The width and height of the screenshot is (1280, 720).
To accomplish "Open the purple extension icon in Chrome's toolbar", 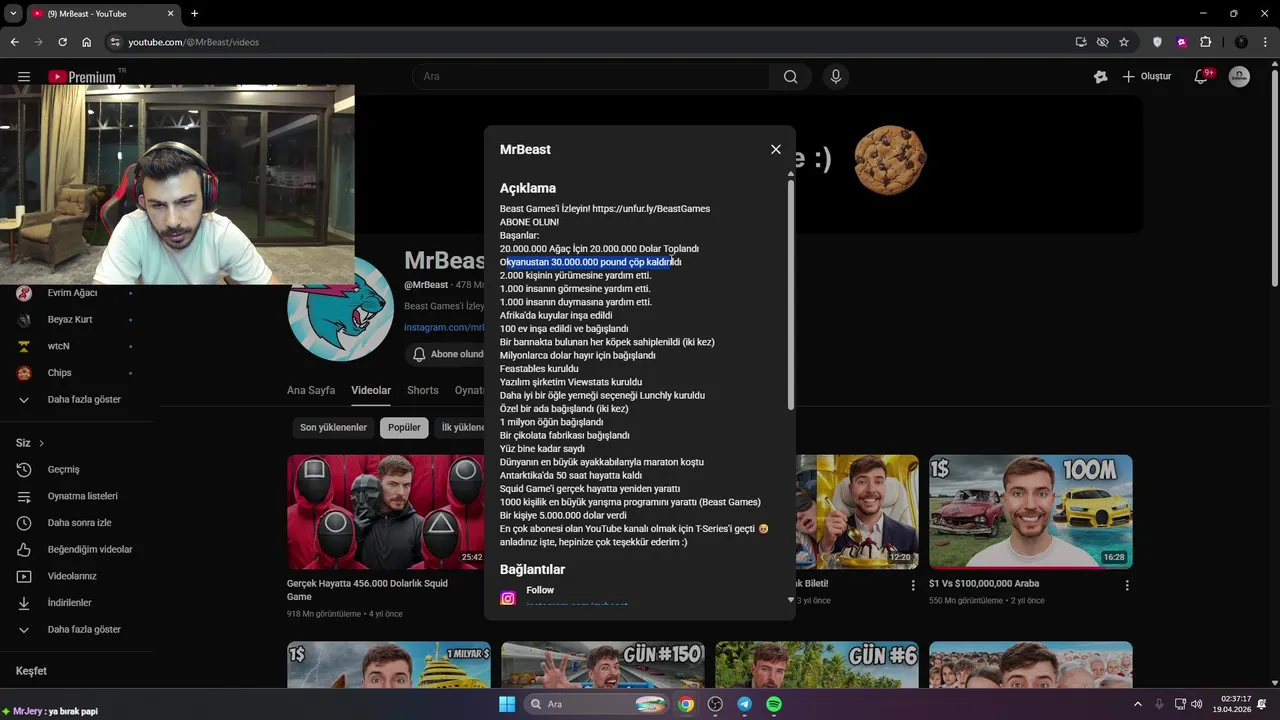I will click(x=1182, y=42).
